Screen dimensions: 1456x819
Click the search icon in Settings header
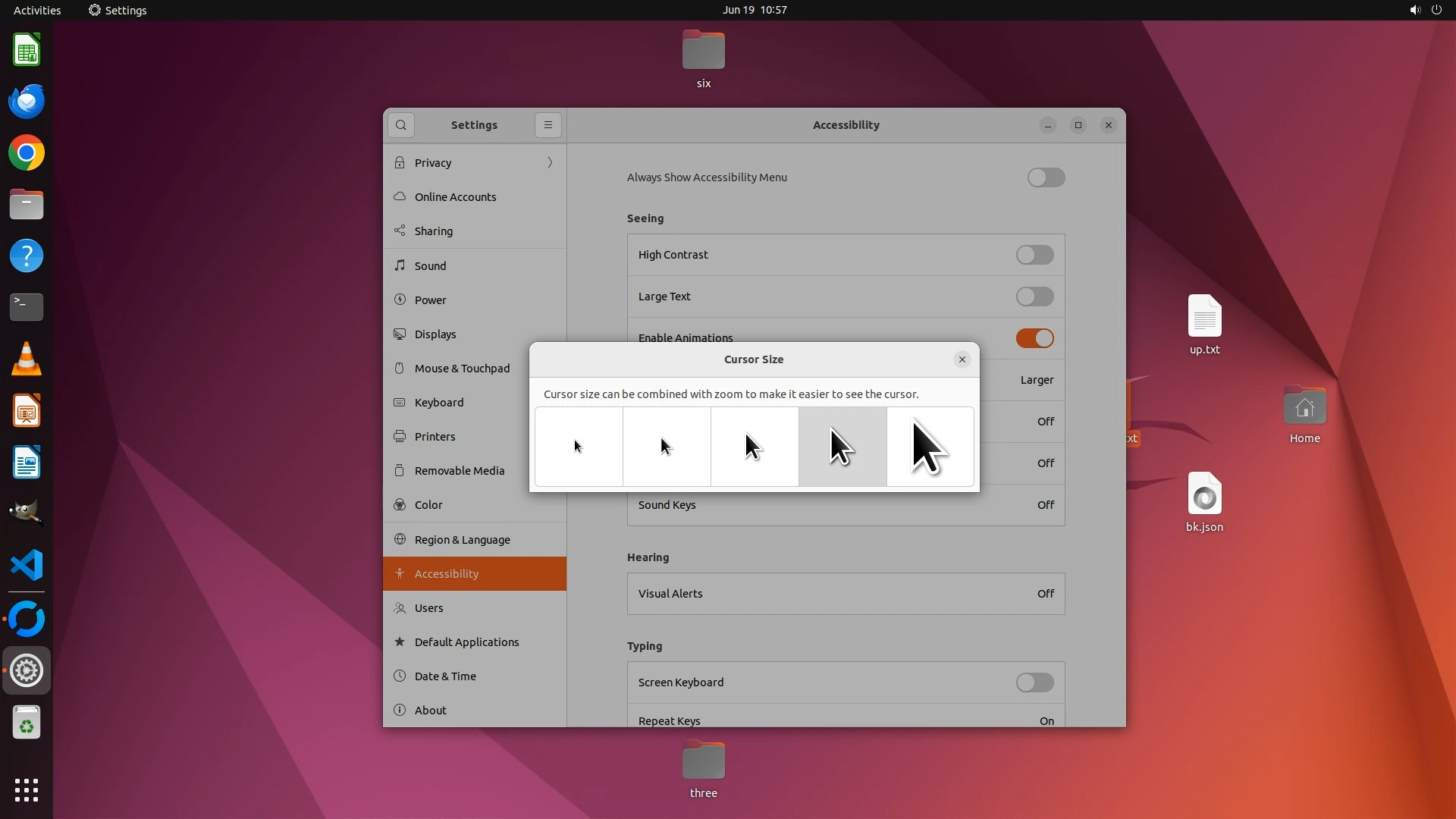(401, 125)
